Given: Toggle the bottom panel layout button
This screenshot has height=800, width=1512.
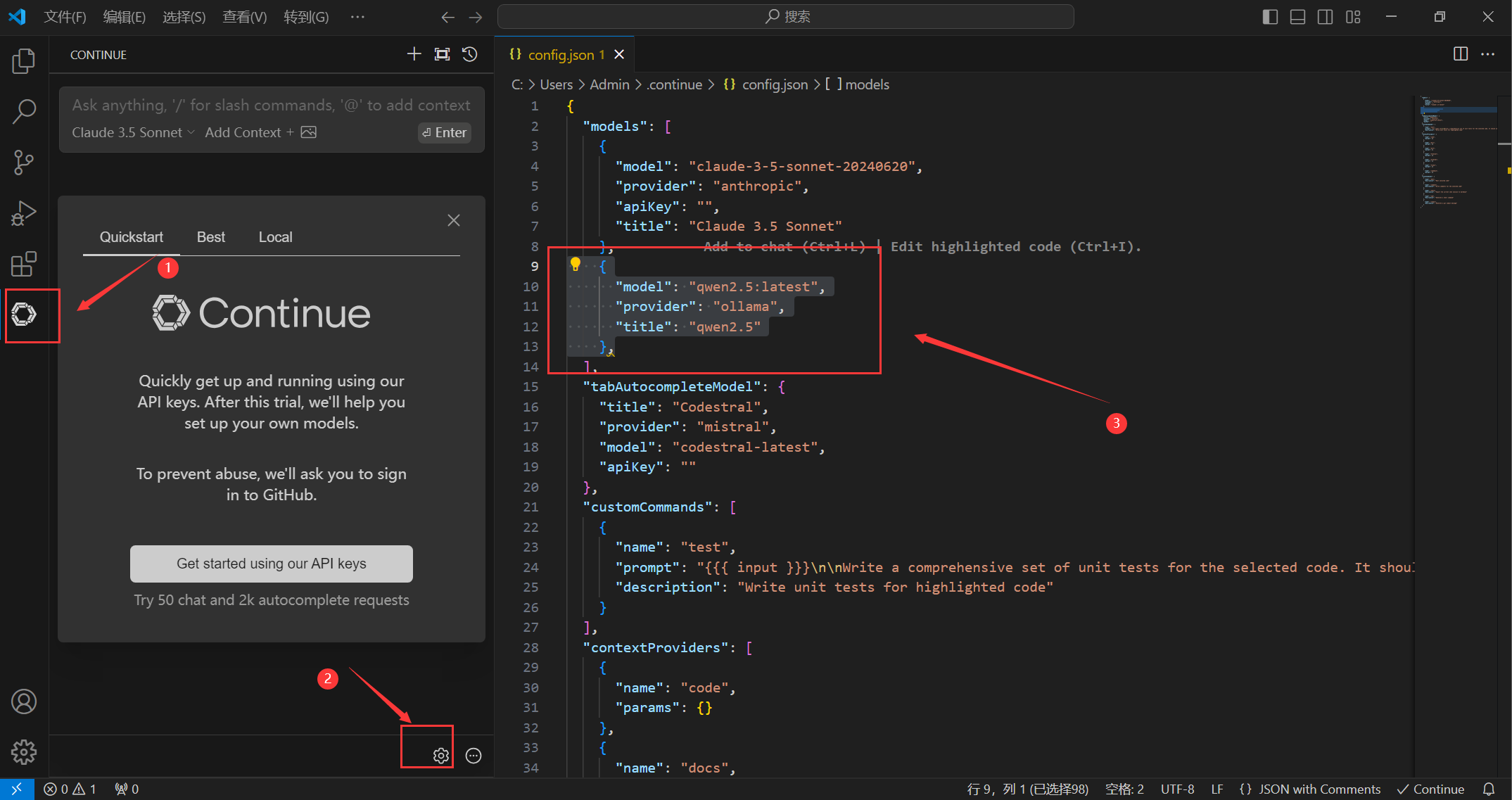Looking at the screenshot, I should (1297, 17).
